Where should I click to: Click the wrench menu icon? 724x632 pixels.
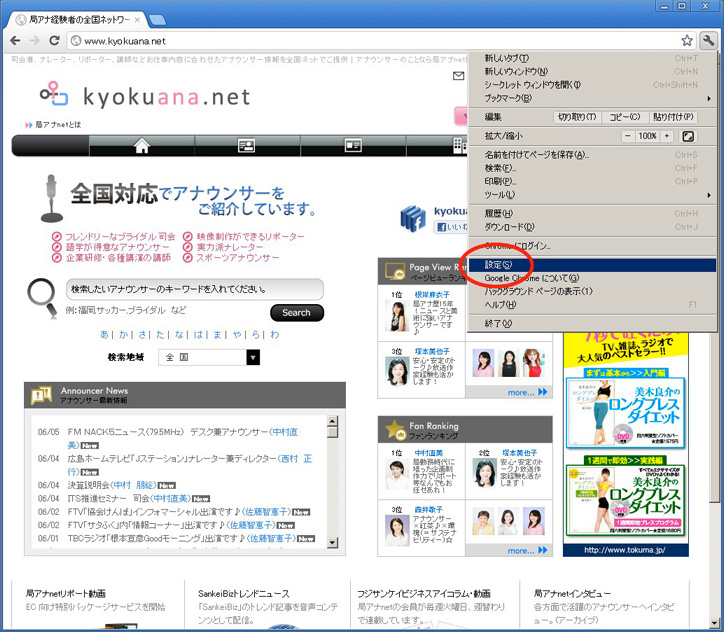click(708, 41)
